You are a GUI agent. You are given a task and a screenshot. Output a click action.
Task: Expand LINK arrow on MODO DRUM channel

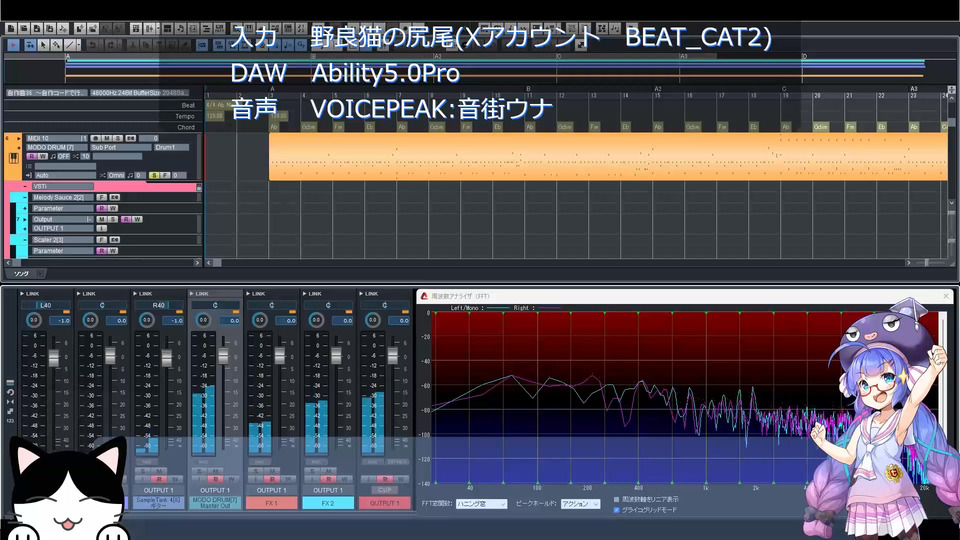click(193, 294)
